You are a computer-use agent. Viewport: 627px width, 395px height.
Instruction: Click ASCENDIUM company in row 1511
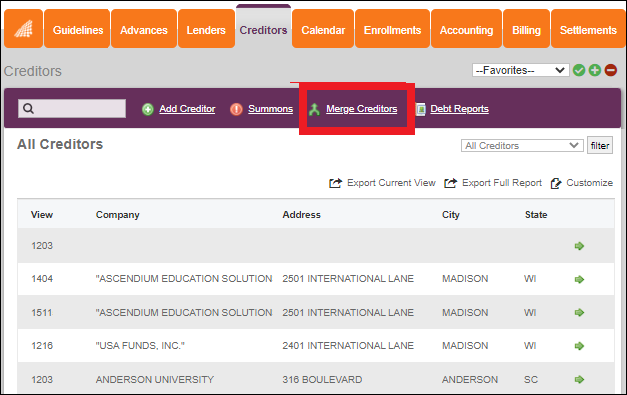[184, 312]
